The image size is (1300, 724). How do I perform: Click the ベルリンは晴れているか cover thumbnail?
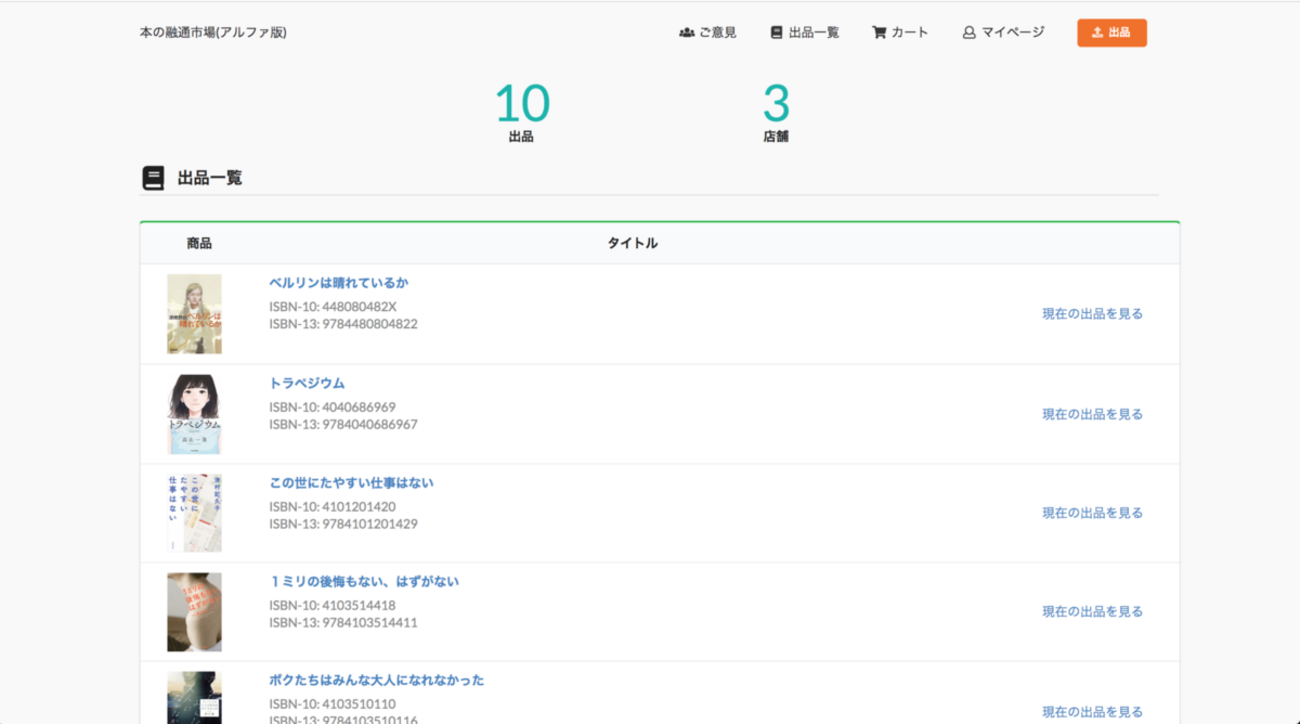(194, 314)
